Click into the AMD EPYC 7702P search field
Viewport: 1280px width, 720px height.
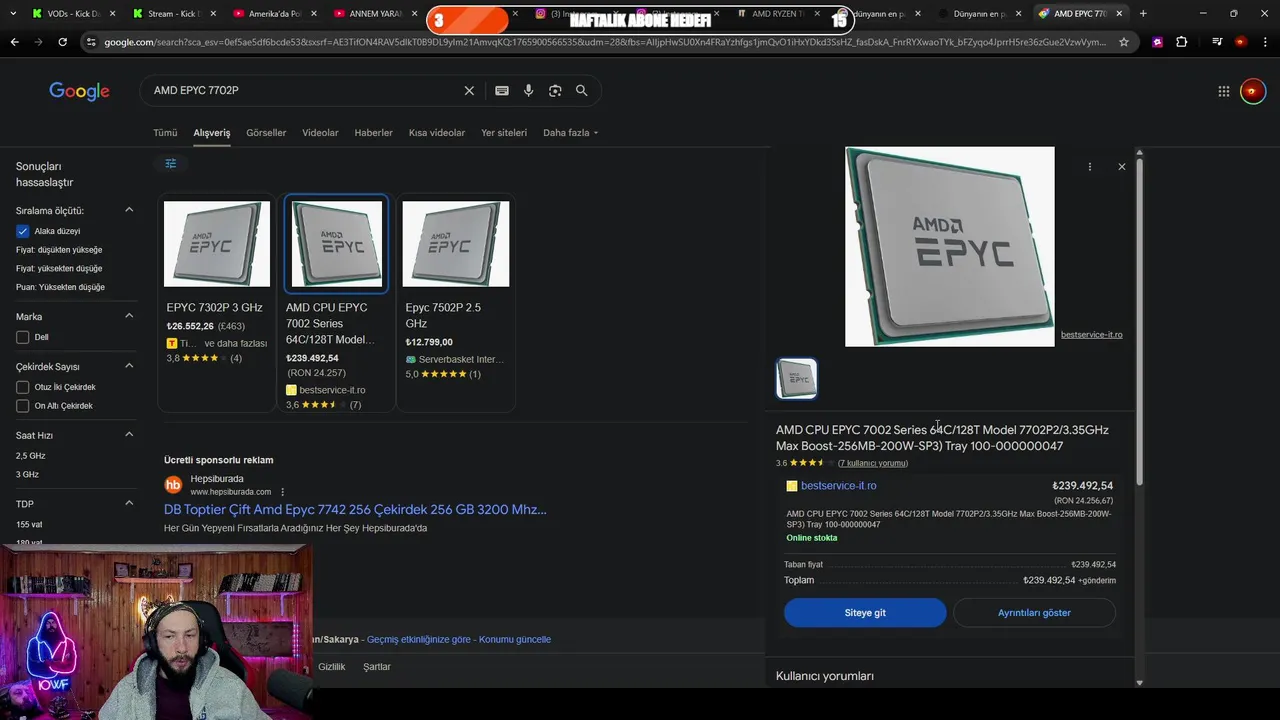point(305,90)
